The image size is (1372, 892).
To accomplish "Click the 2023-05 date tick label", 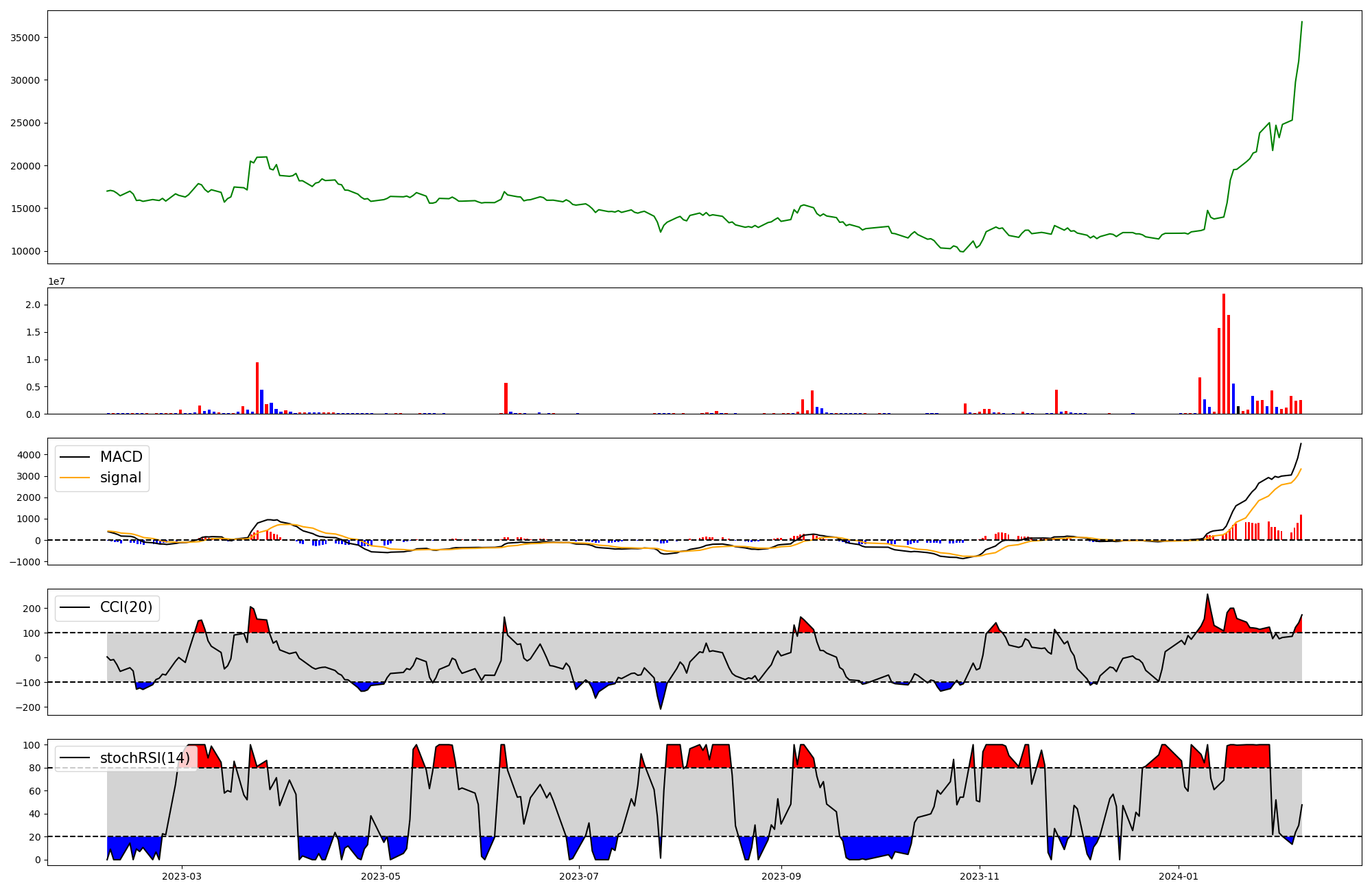I will click(x=380, y=876).
